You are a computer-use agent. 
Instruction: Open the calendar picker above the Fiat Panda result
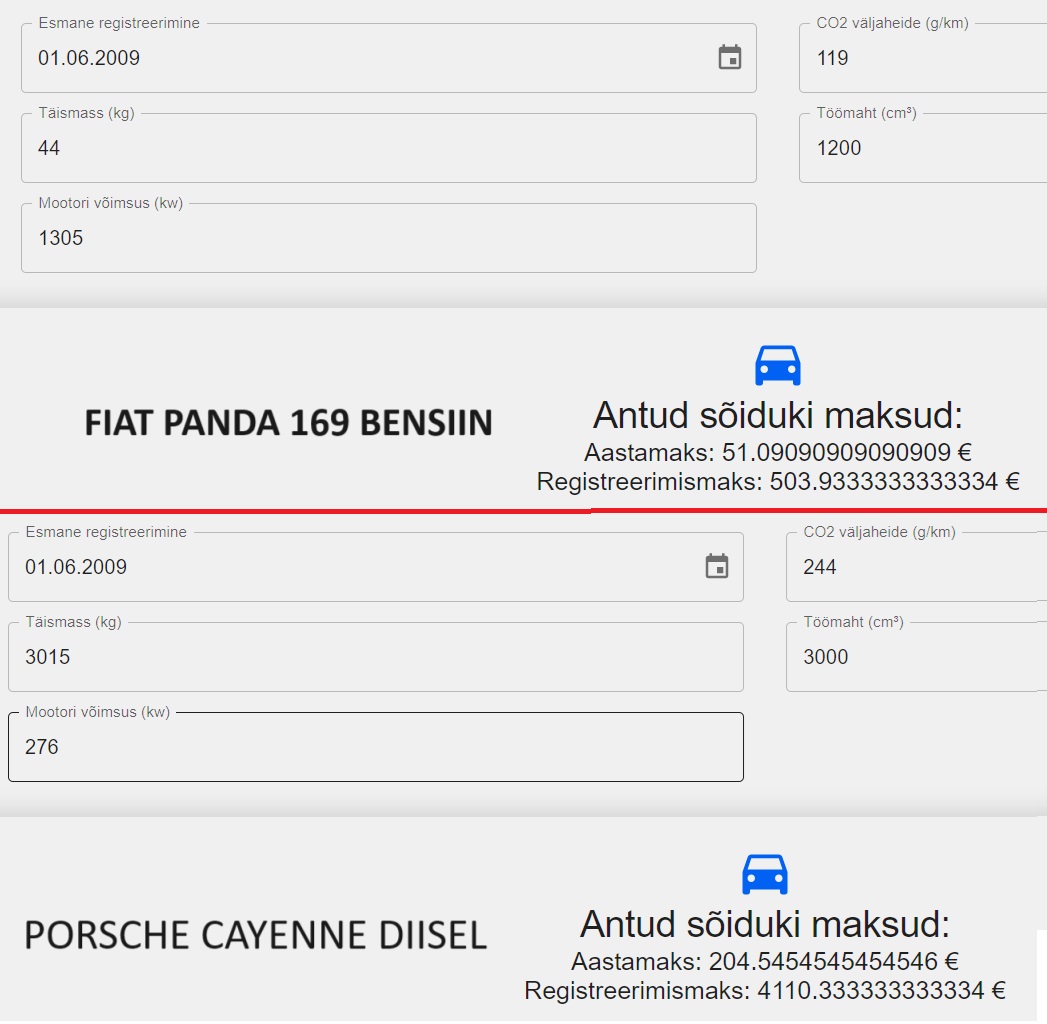730,58
